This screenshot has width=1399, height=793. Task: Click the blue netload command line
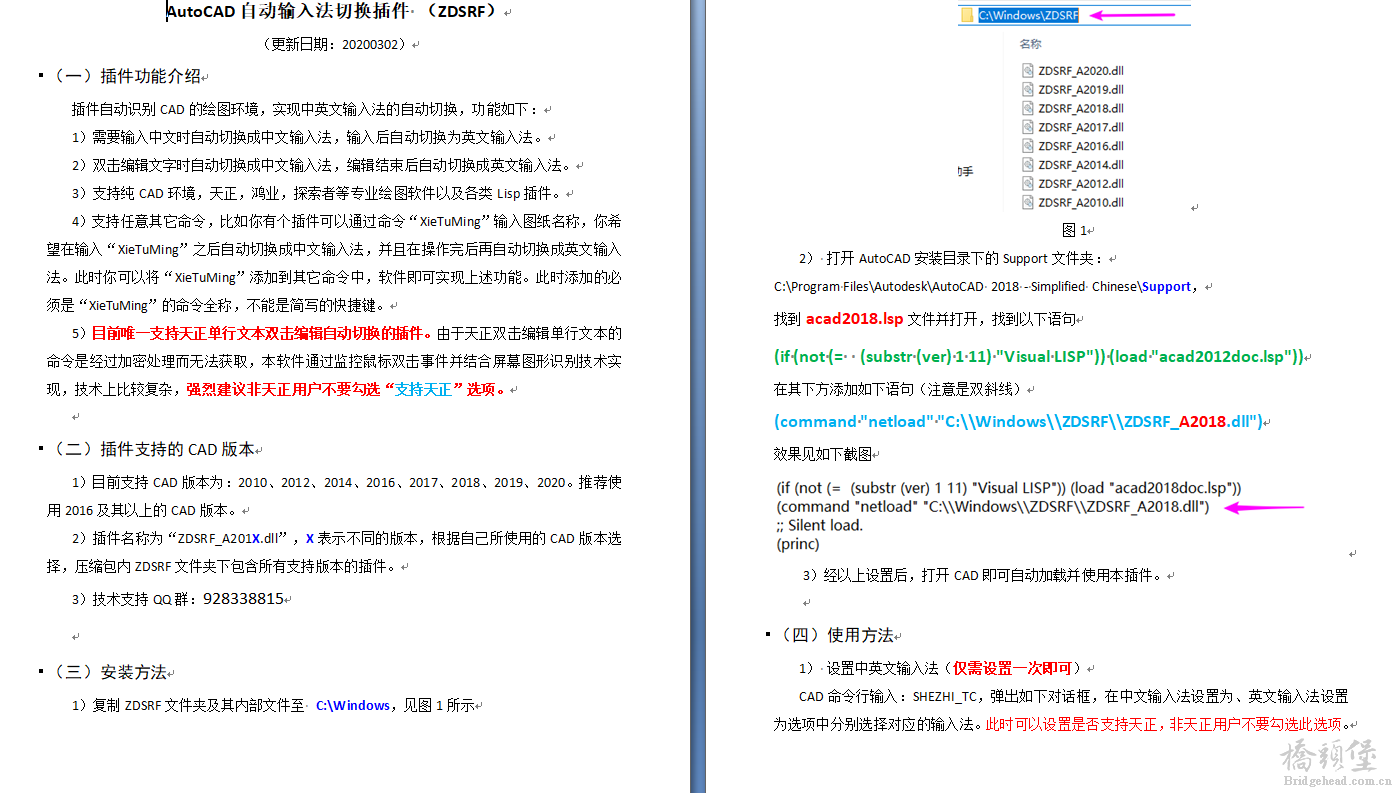point(1018,421)
